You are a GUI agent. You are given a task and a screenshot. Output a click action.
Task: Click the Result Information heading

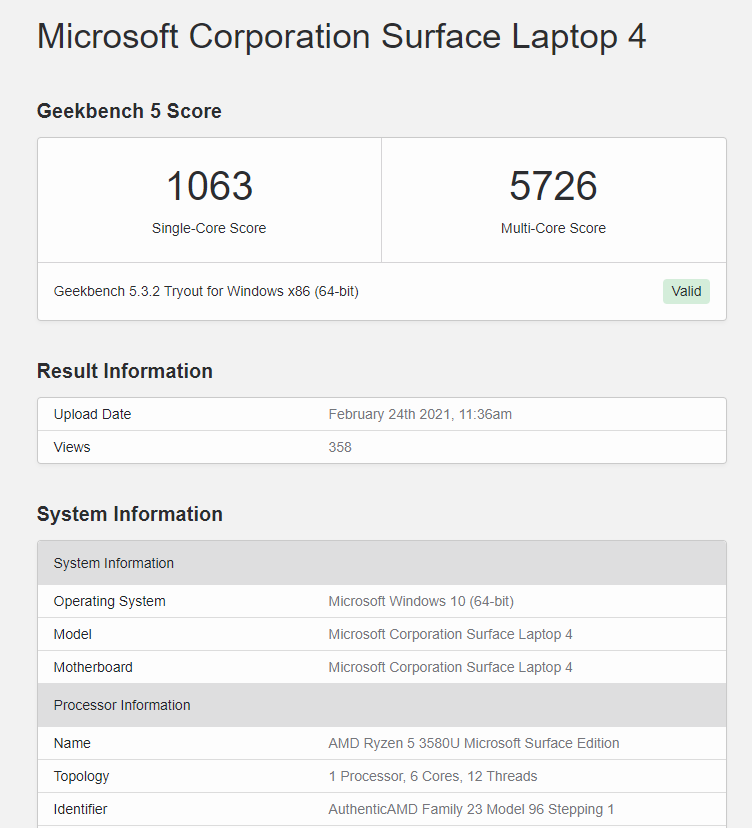point(125,371)
